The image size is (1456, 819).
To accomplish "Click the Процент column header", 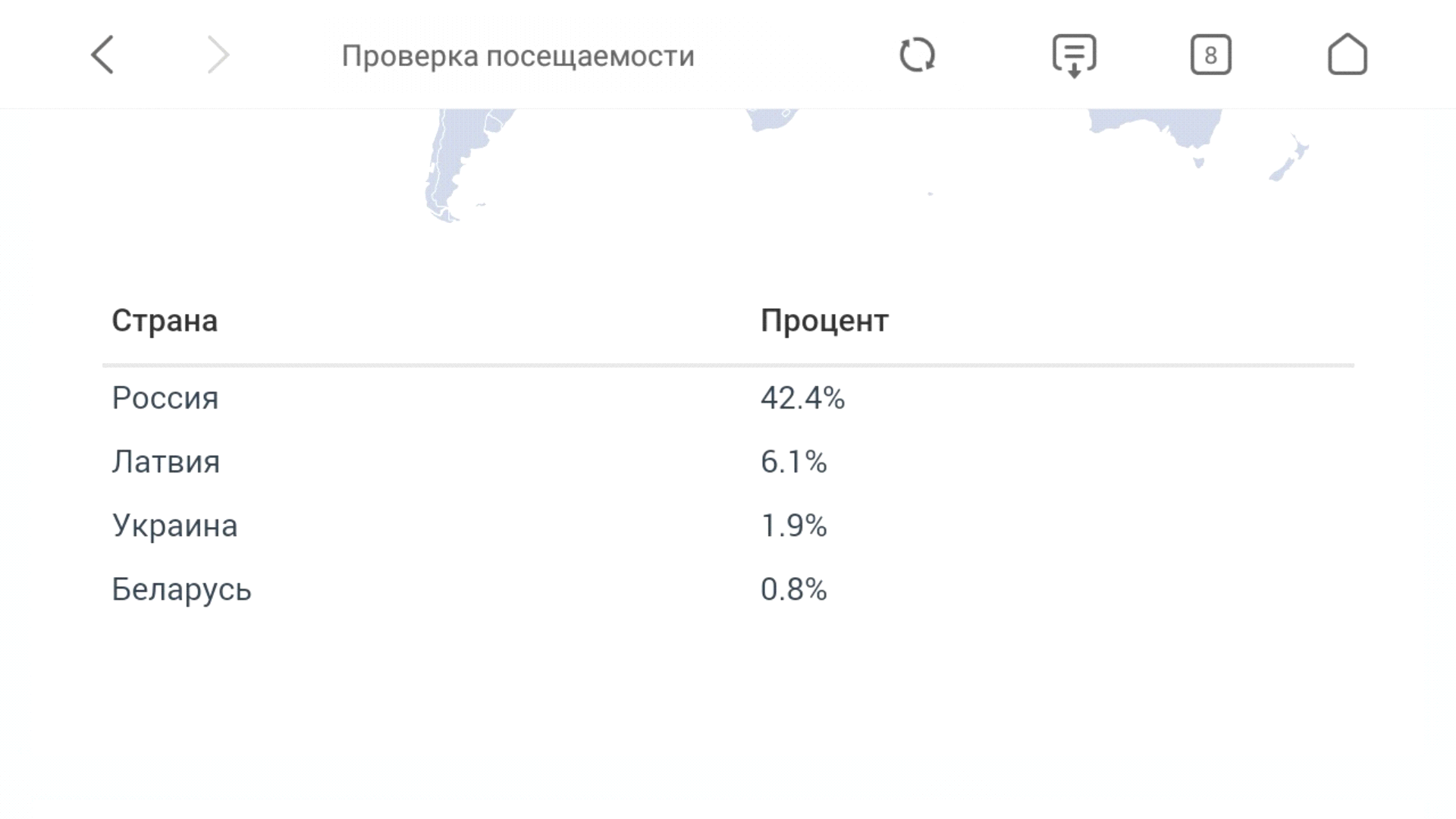I will click(824, 321).
